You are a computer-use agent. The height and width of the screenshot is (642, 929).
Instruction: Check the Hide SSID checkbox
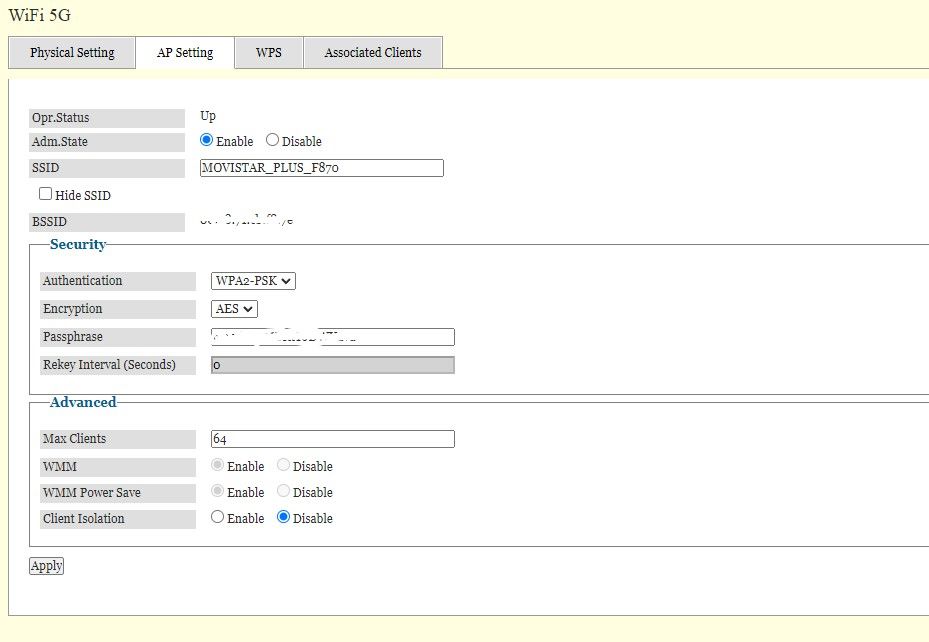coord(45,194)
